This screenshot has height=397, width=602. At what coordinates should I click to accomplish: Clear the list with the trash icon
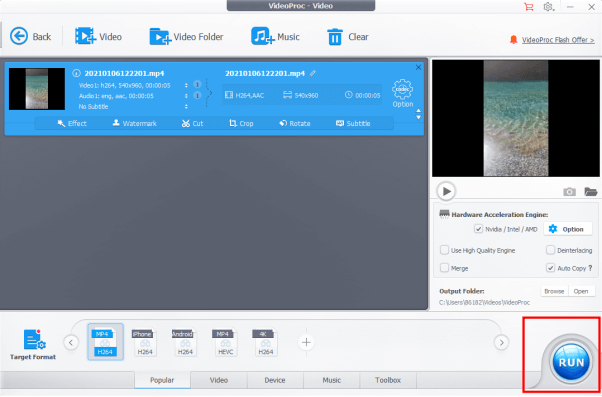pyautogui.click(x=347, y=37)
